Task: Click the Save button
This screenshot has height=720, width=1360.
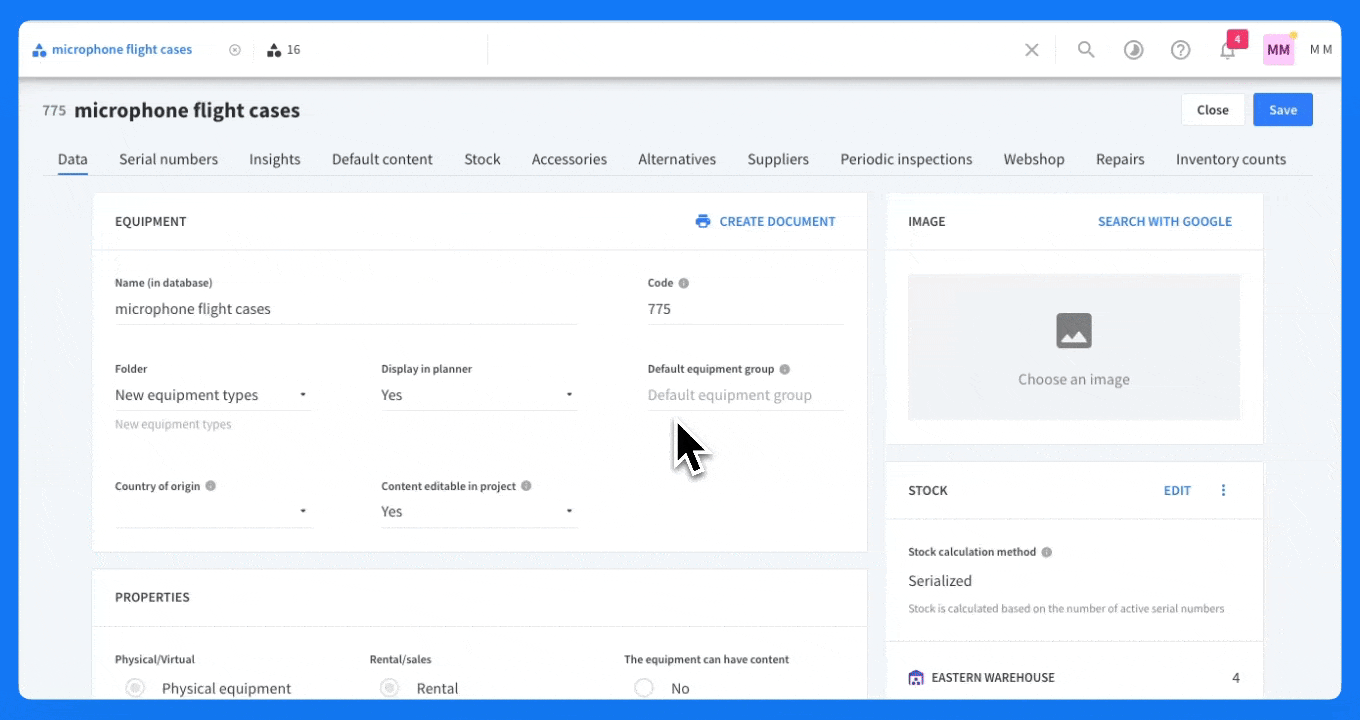Action: coord(1282,109)
